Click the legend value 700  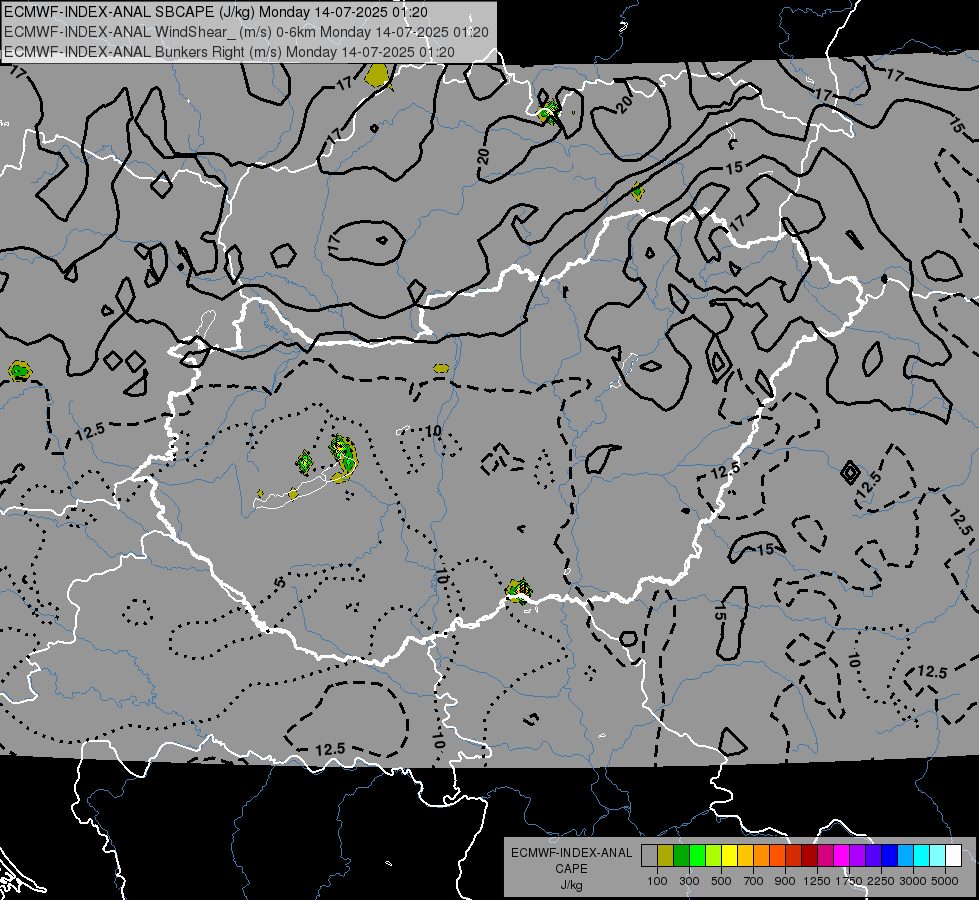pos(754,881)
